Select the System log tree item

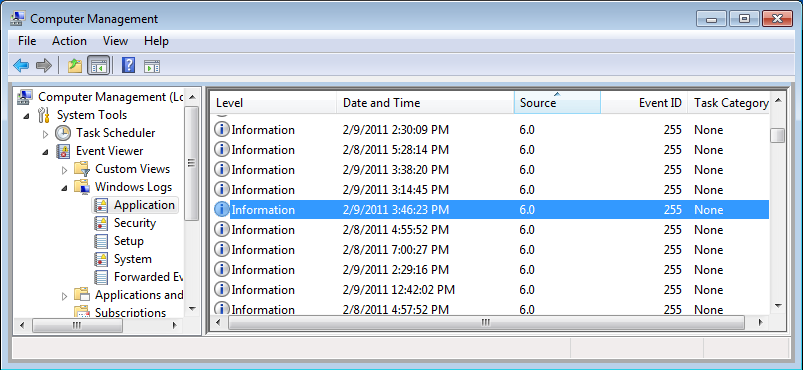[x=133, y=259]
